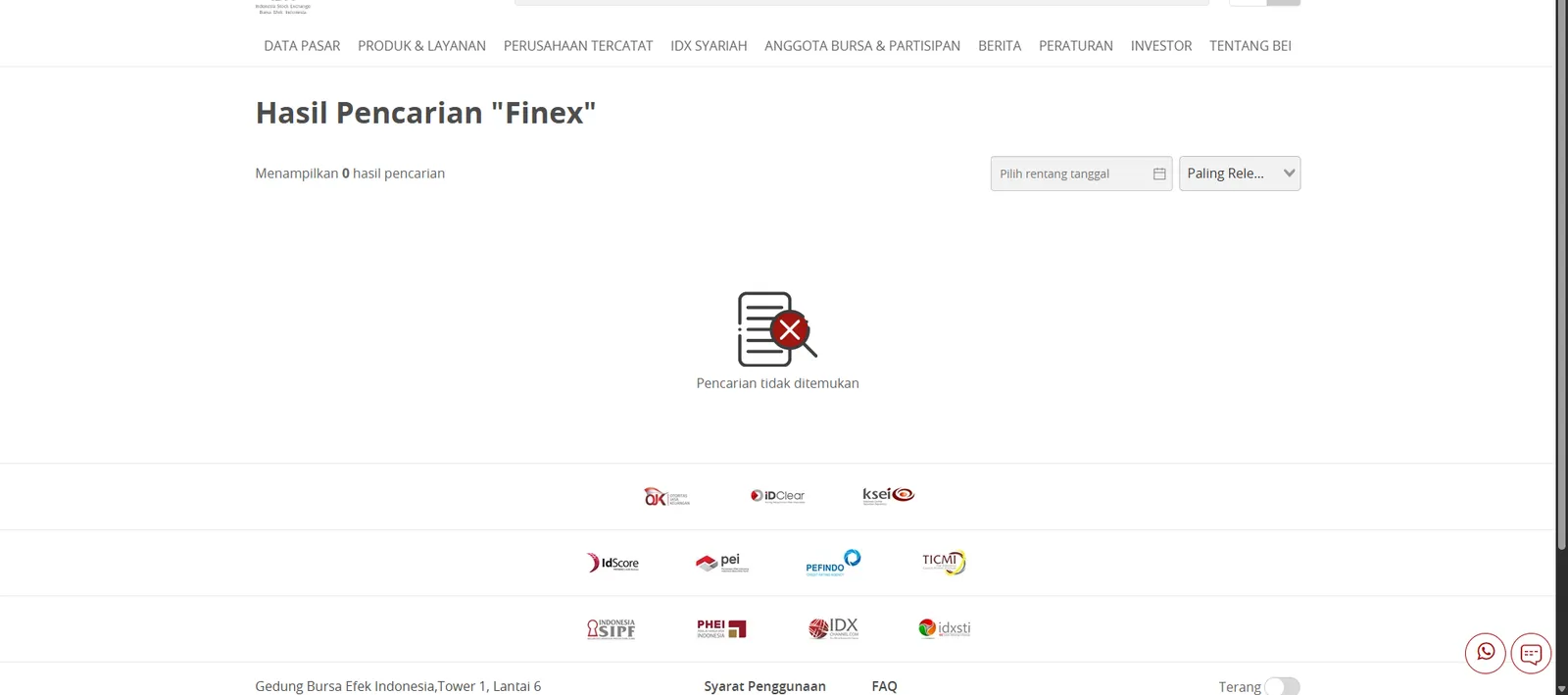The width and height of the screenshot is (1568, 695).
Task: Click the page vertical scrollbar
Action: 1562,274
